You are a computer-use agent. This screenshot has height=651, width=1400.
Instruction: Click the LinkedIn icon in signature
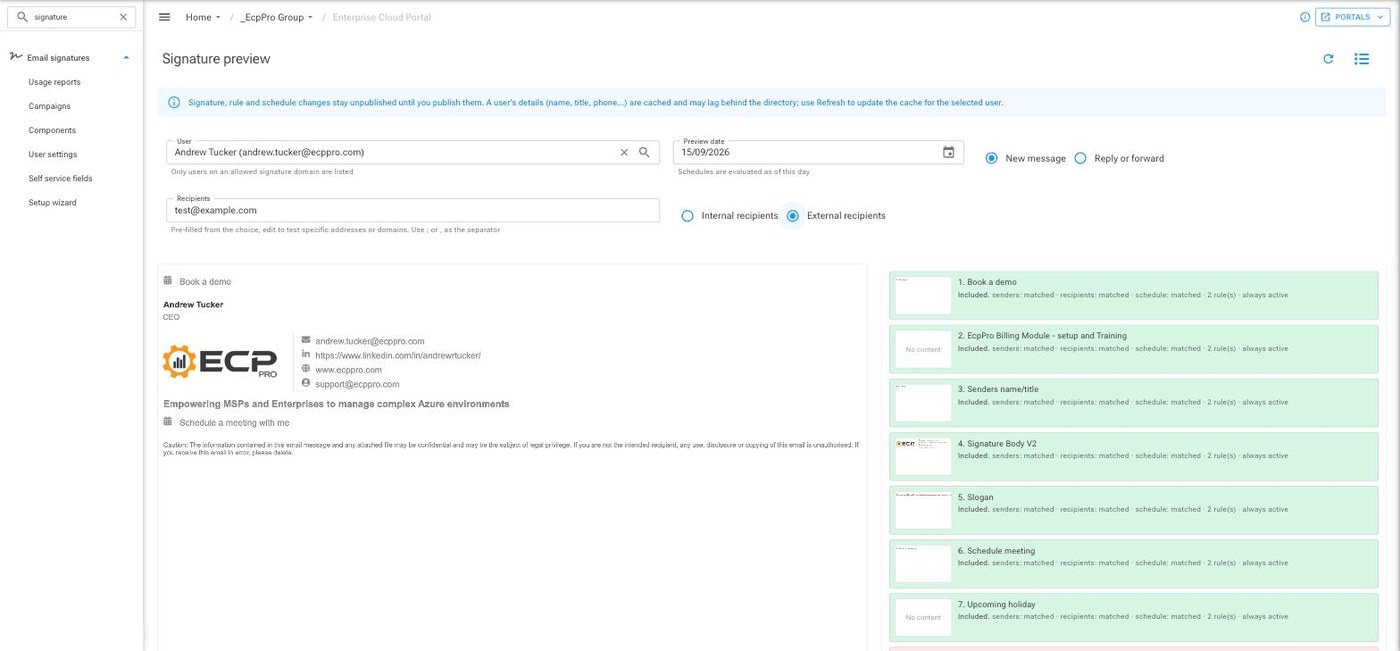306,354
